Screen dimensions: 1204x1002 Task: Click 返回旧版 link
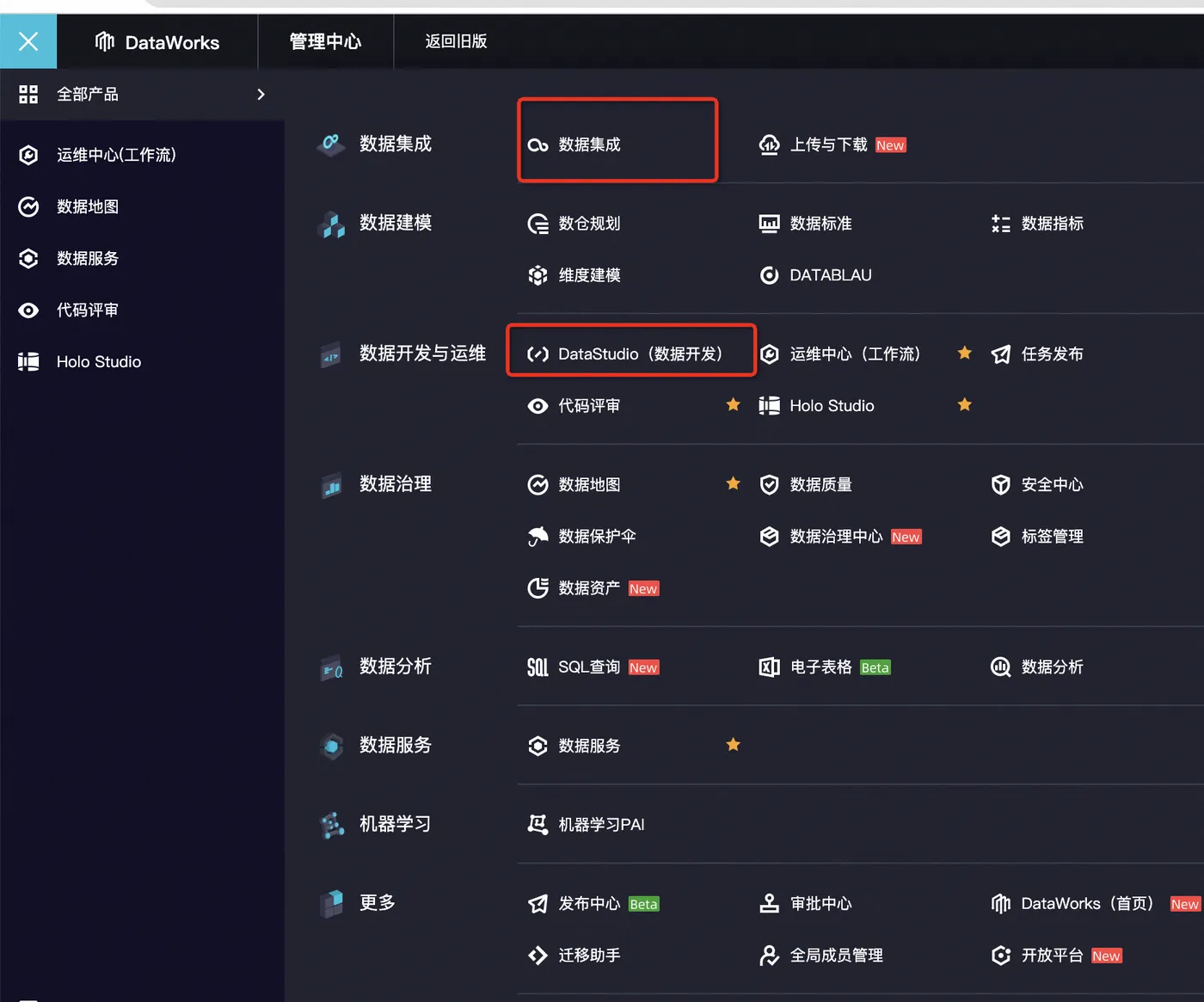pyautogui.click(x=456, y=41)
